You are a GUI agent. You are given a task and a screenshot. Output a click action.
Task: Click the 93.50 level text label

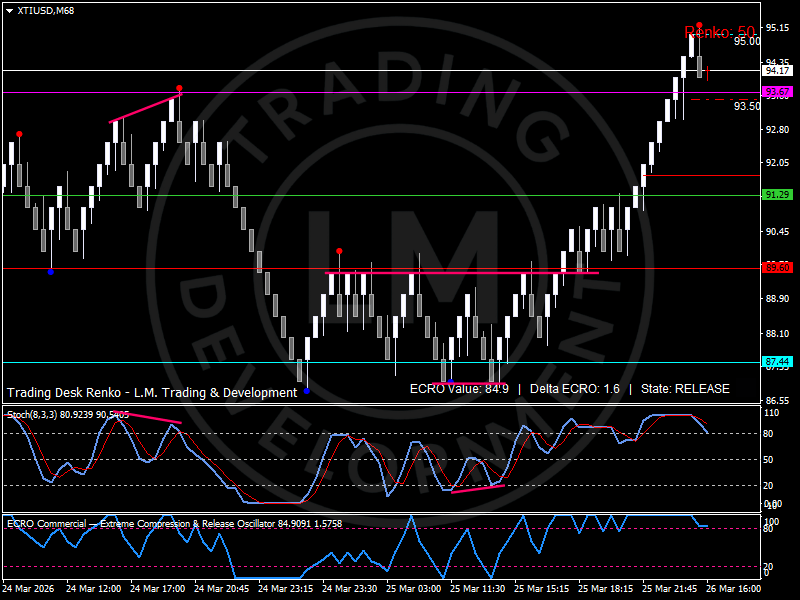[747, 106]
